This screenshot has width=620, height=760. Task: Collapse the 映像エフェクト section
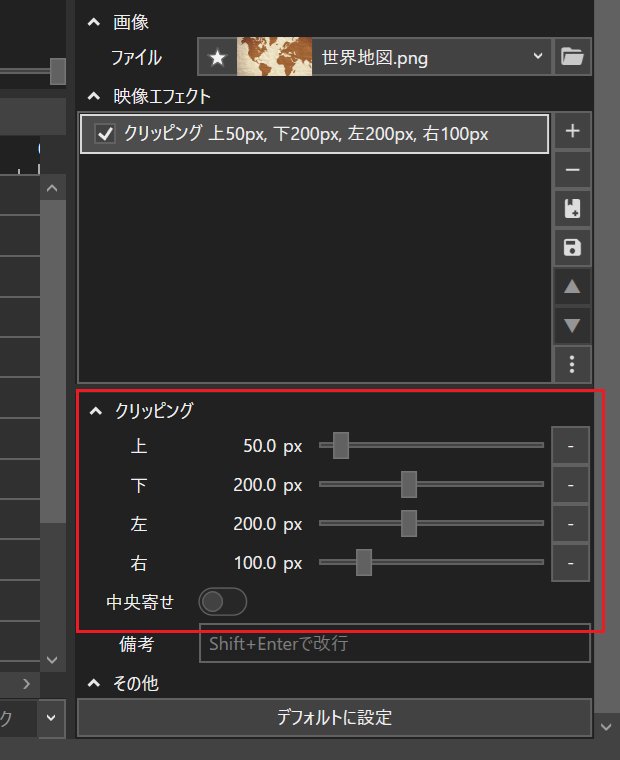click(94, 96)
